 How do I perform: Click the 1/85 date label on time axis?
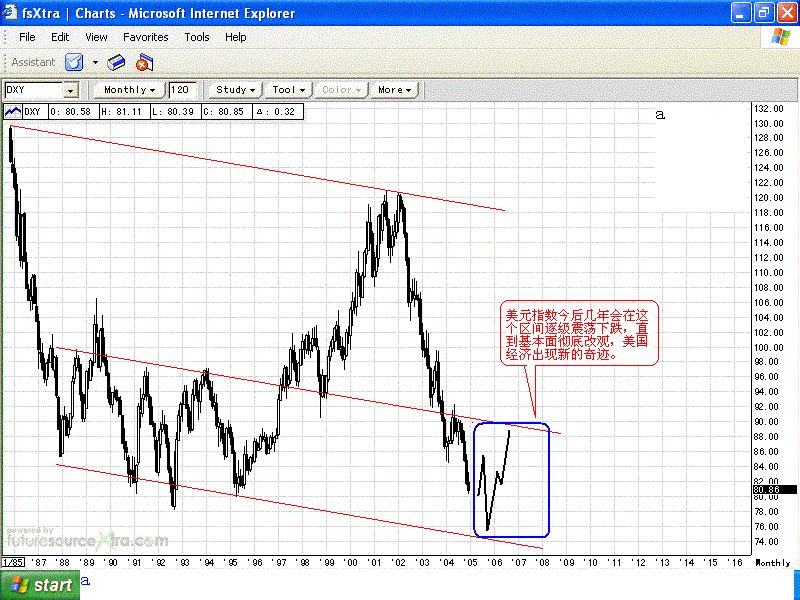pyautogui.click(x=13, y=563)
